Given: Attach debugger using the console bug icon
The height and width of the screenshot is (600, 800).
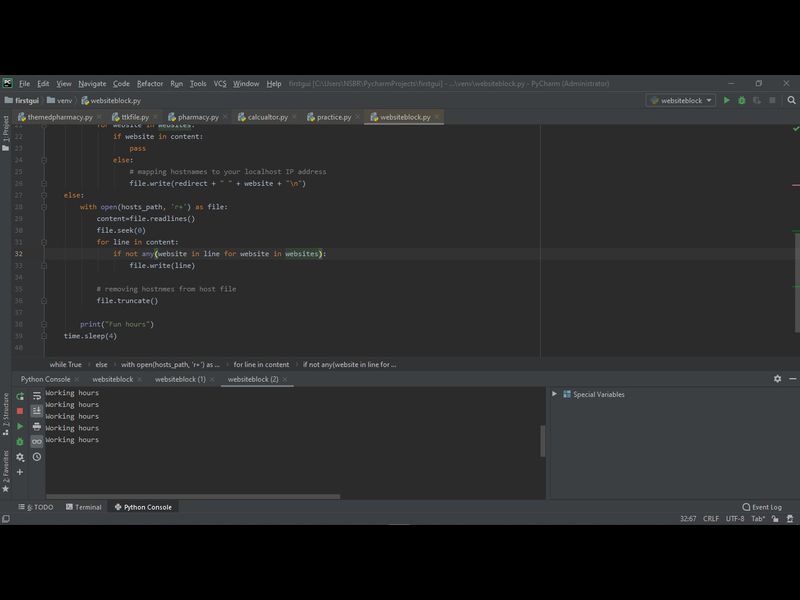Looking at the screenshot, I should point(20,441).
